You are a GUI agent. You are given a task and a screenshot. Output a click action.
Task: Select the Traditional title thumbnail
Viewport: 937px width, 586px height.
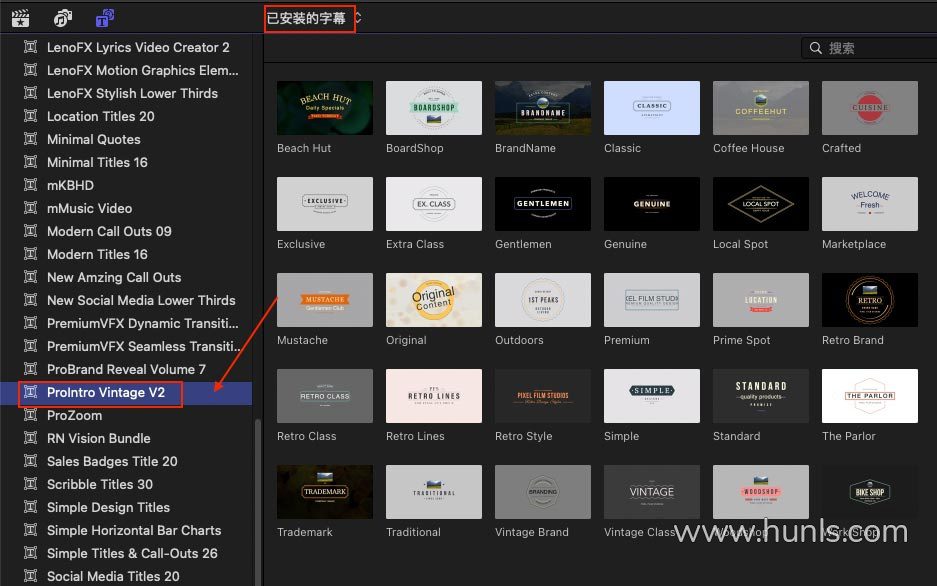(434, 492)
